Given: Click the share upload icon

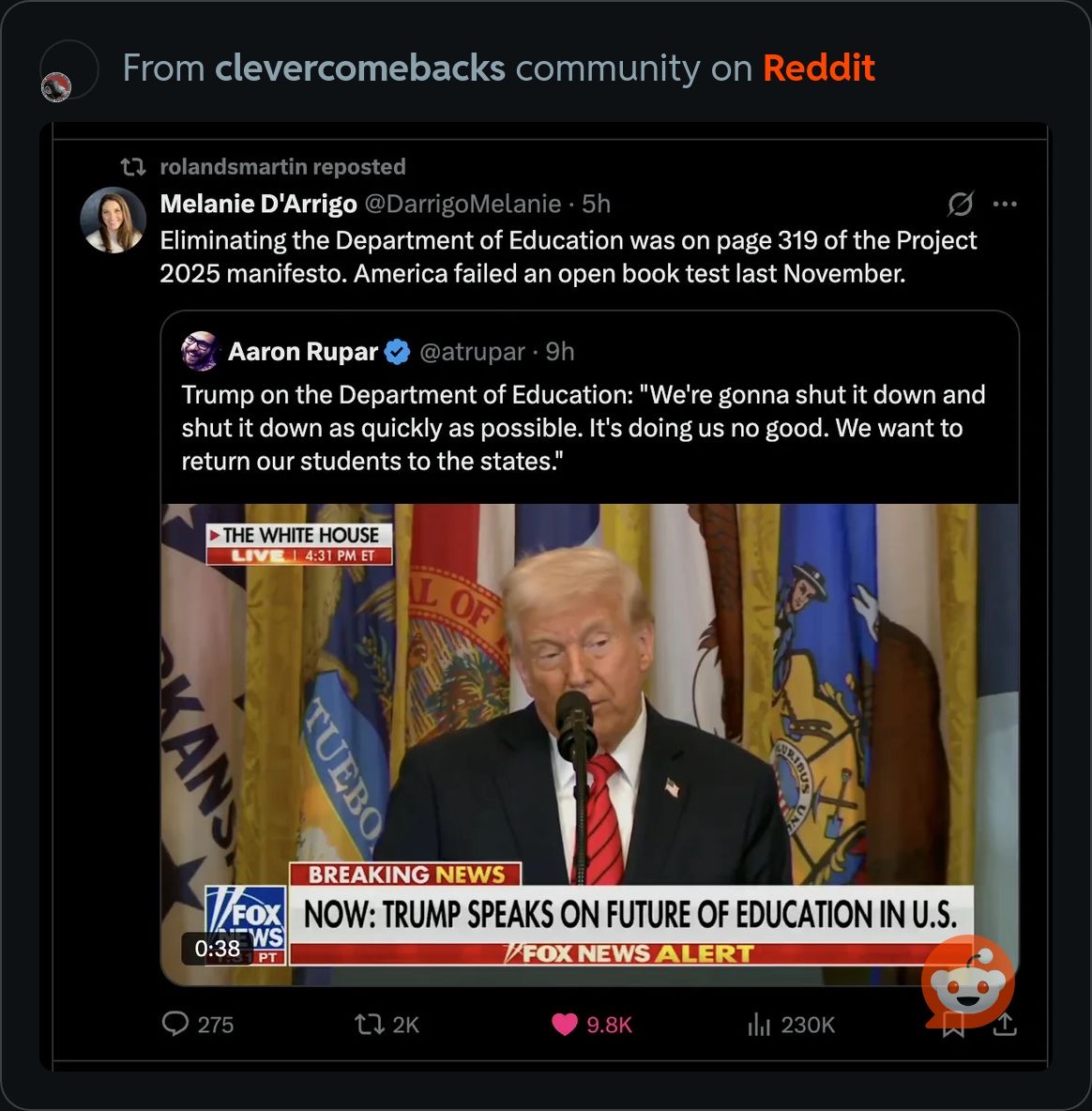Looking at the screenshot, I should pos(1005,1023).
